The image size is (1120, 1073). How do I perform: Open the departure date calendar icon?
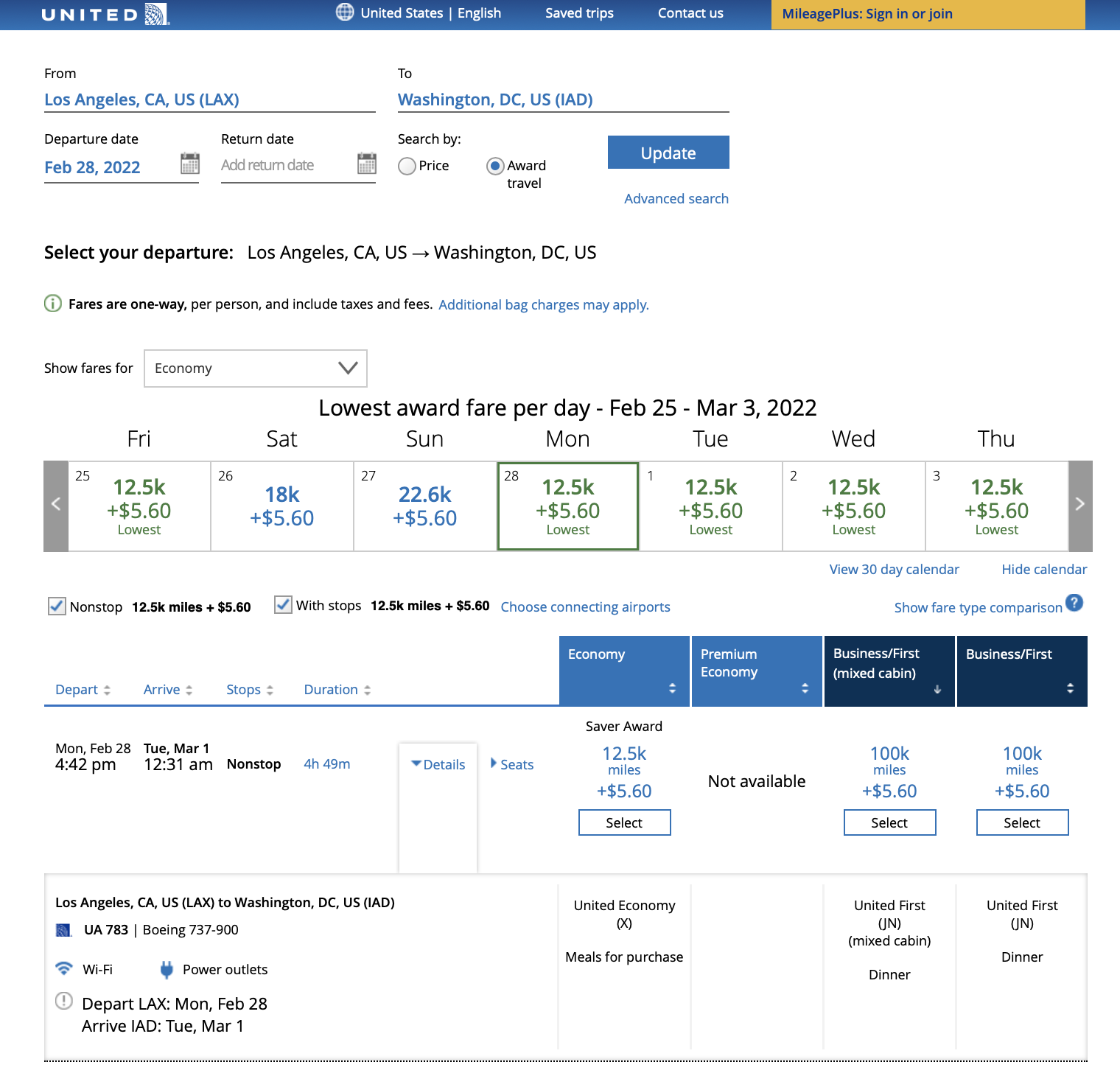click(x=190, y=163)
